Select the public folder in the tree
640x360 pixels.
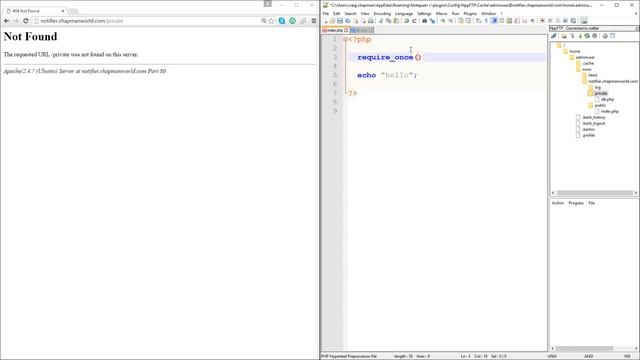tap(600, 105)
